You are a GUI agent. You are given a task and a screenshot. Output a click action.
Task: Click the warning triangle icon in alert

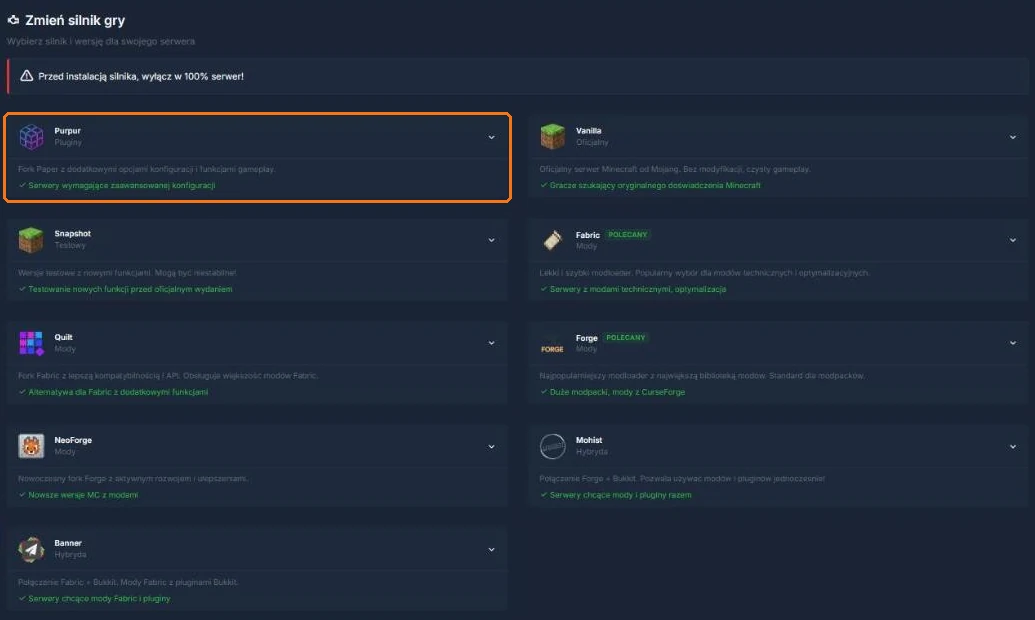[x=26, y=76]
